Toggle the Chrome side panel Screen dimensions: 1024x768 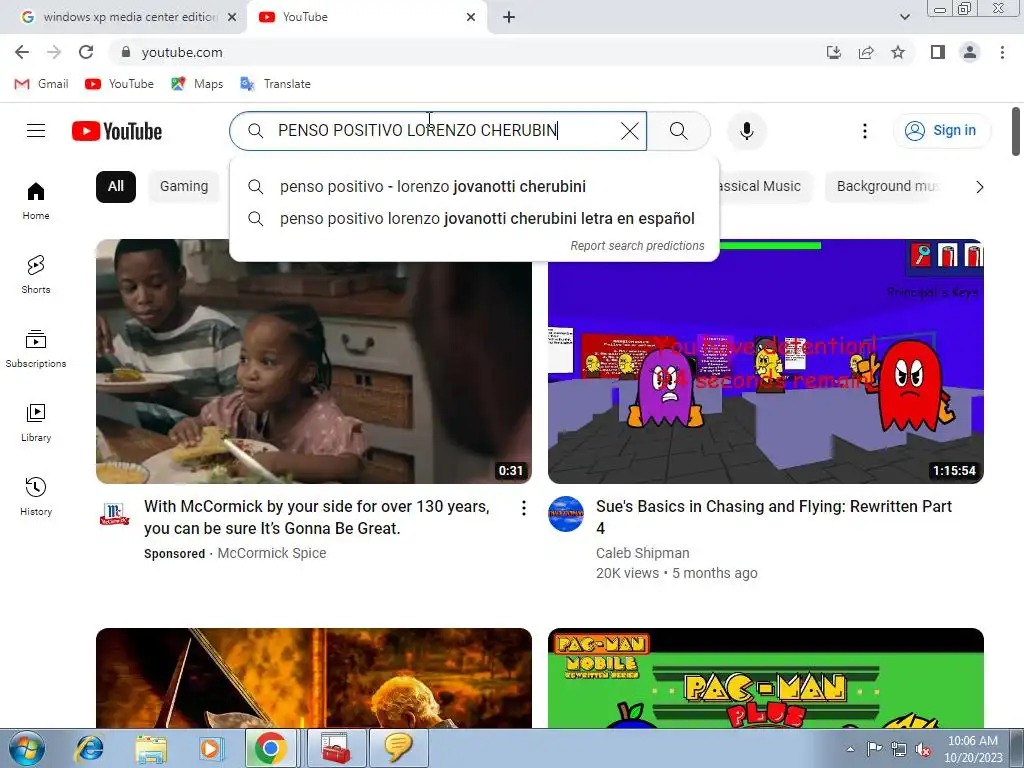pyautogui.click(x=938, y=52)
